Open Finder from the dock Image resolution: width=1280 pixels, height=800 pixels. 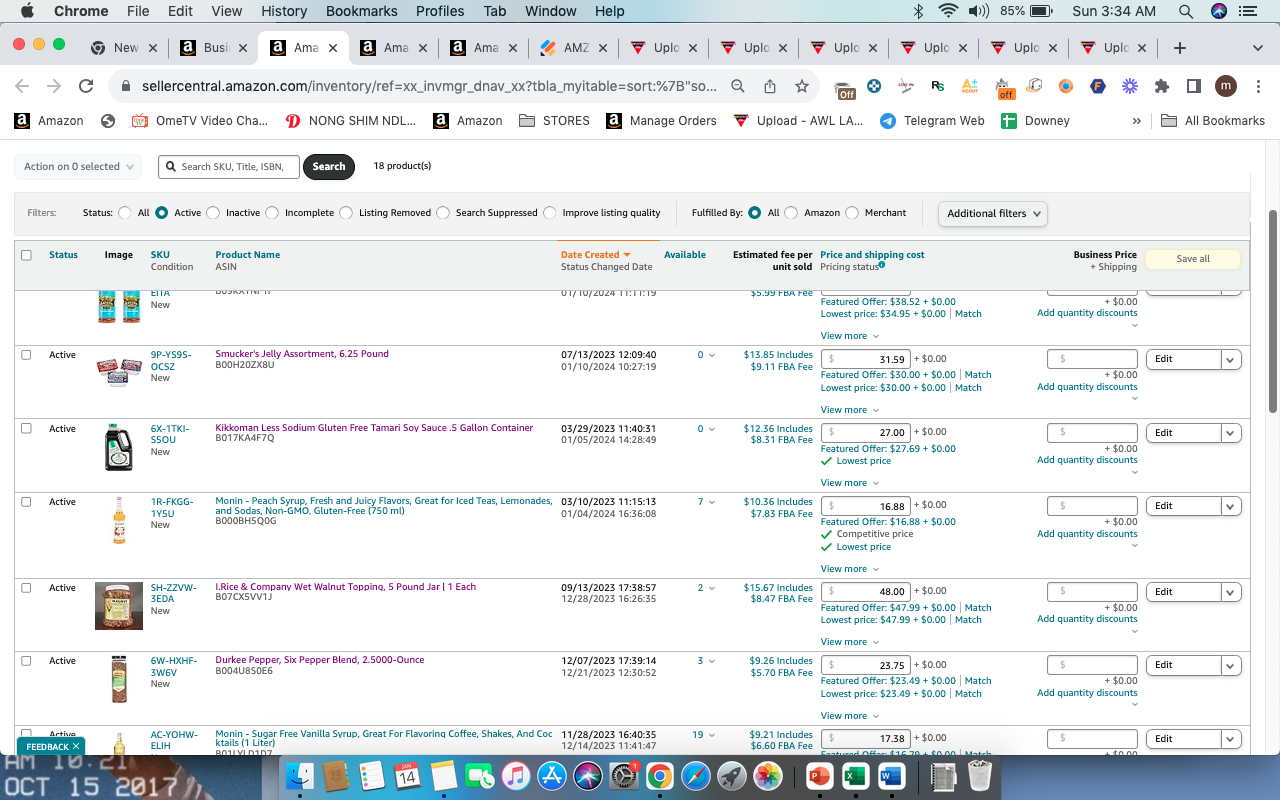(x=300, y=775)
